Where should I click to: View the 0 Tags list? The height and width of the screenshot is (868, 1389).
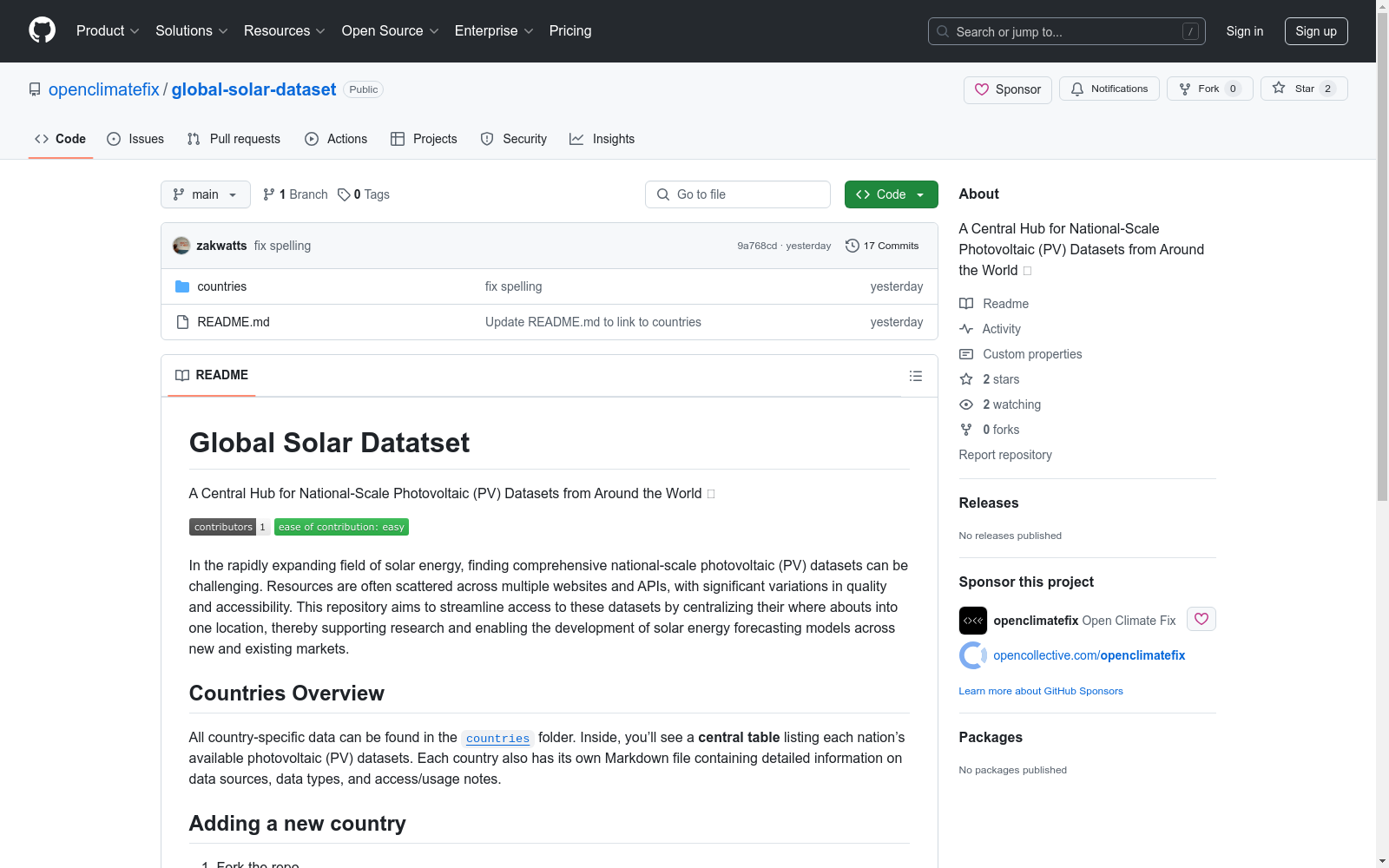(x=364, y=194)
